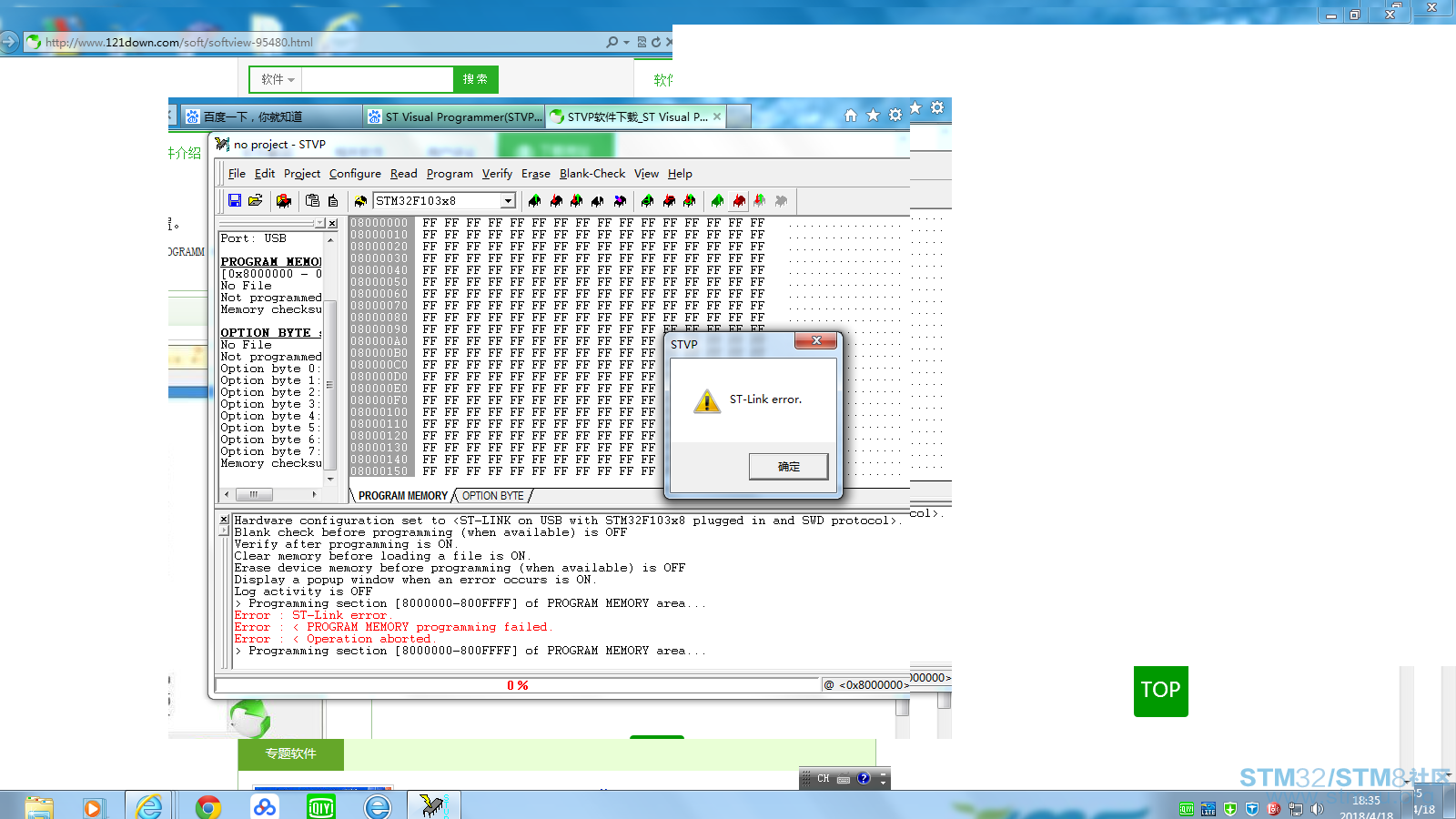Open the Help menu

click(680, 174)
